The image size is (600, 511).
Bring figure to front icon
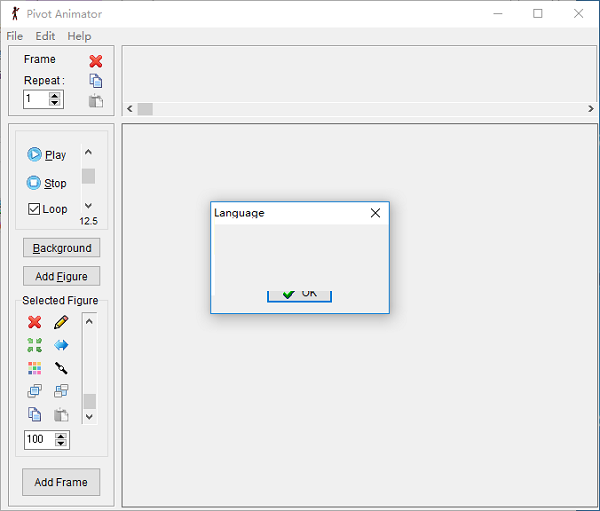34,391
